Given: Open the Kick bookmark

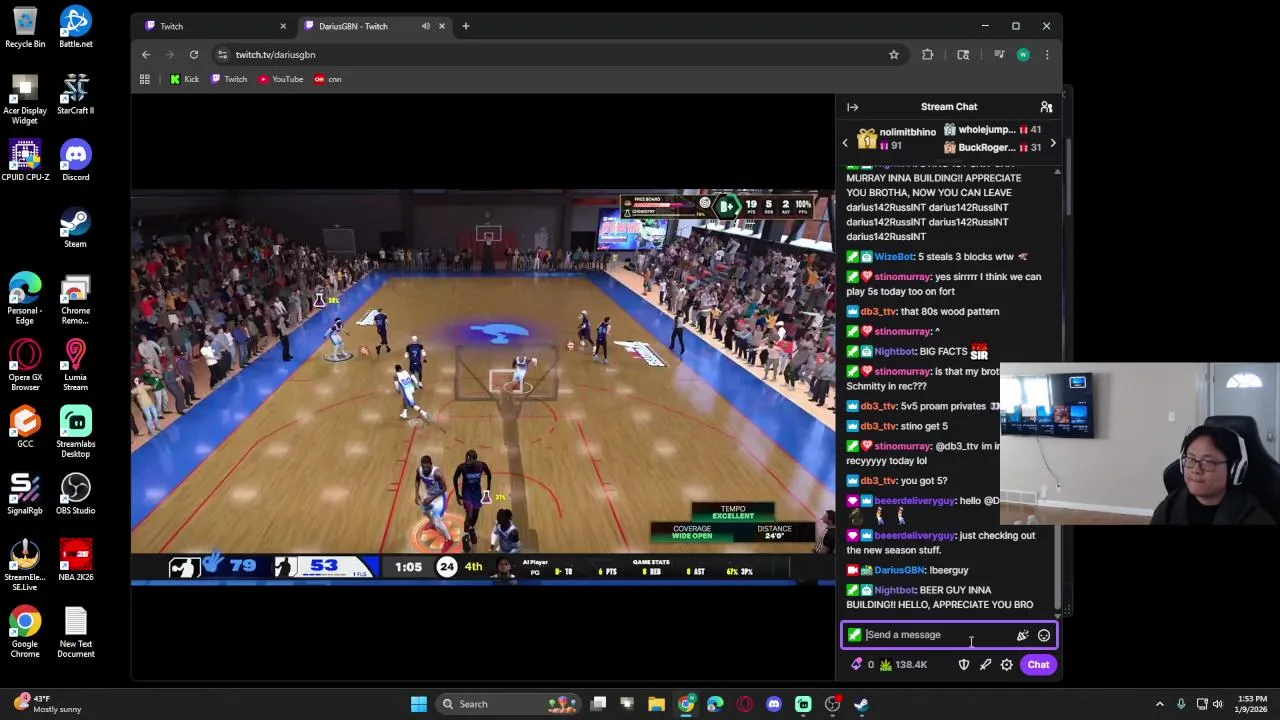Looking at the screenshot, I should coord(184,79).
